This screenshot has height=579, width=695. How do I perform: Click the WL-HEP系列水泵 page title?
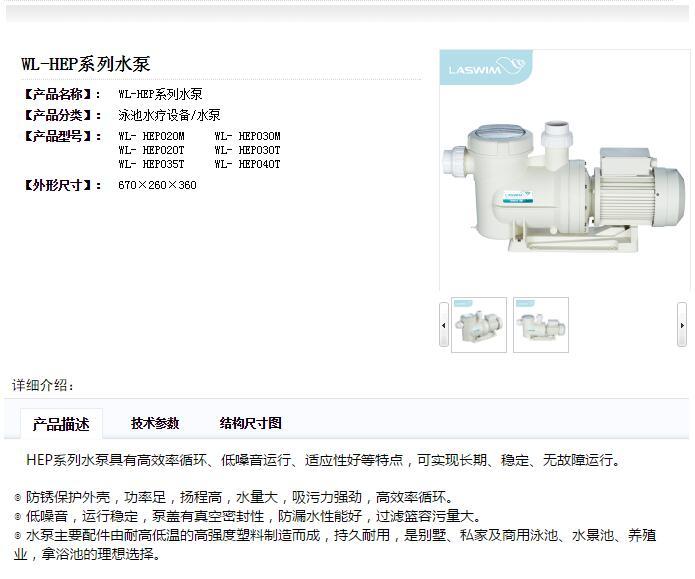click(x=86, y=64)
